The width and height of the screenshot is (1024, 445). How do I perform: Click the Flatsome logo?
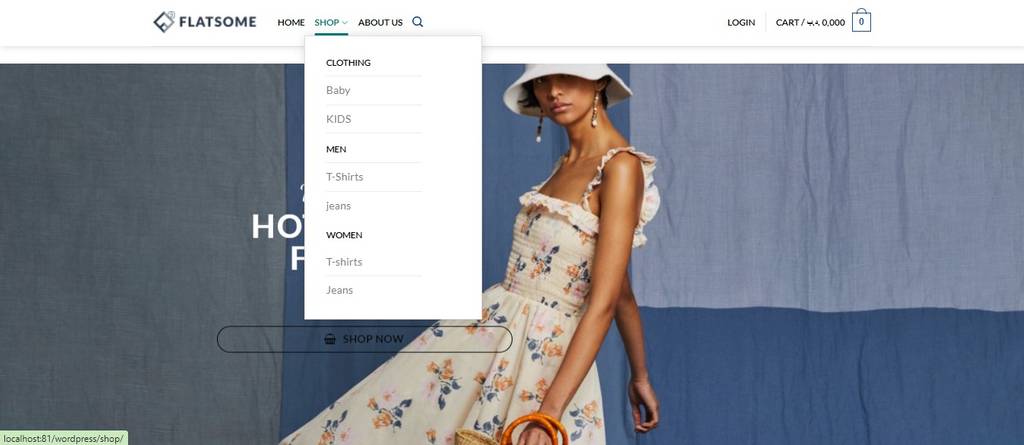(204, 22)
